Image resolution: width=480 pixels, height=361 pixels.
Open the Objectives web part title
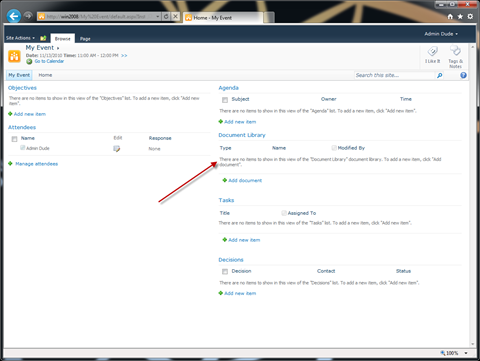coord(22,88)
